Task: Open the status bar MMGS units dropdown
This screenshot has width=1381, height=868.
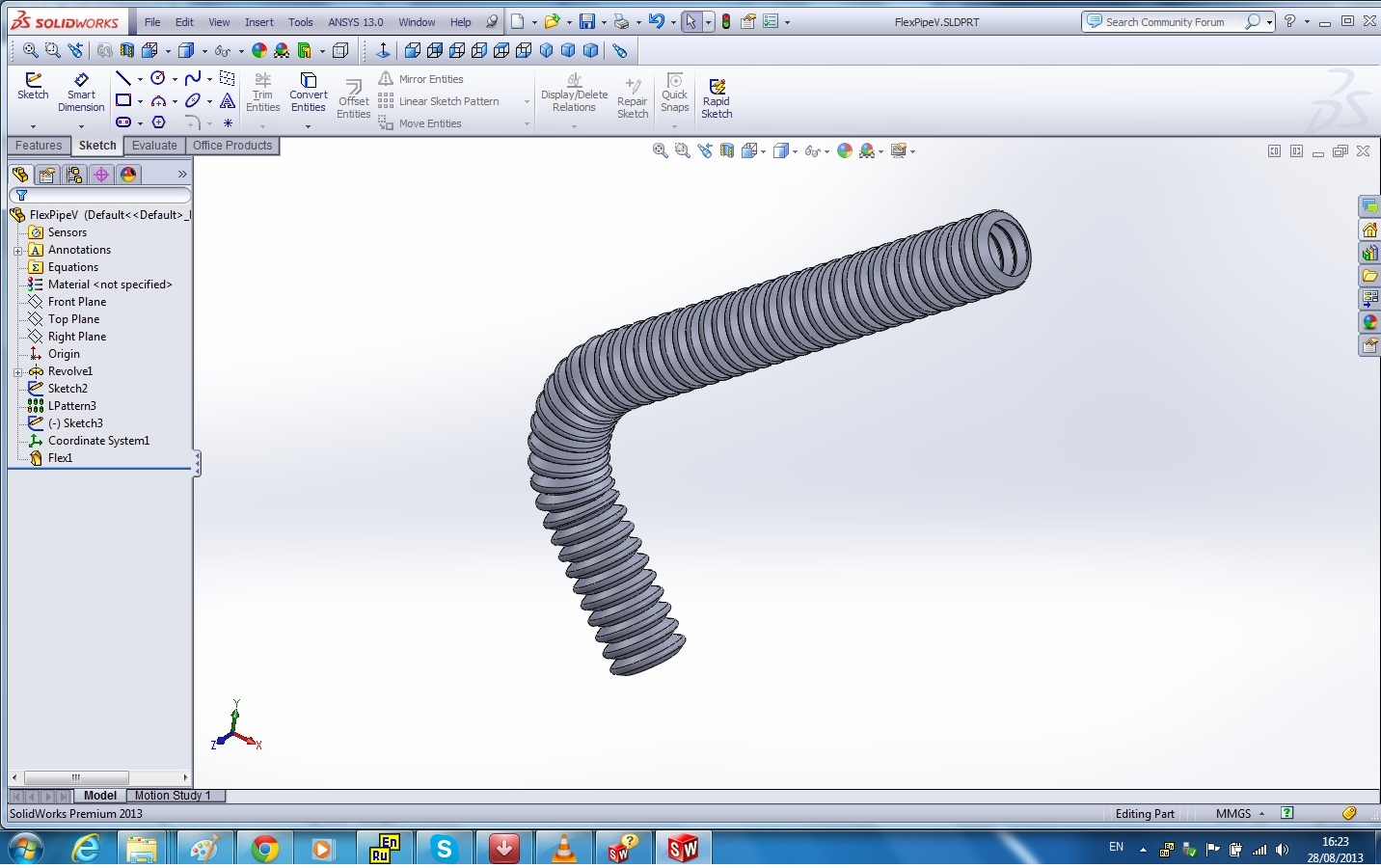Action: point(1261,814)
